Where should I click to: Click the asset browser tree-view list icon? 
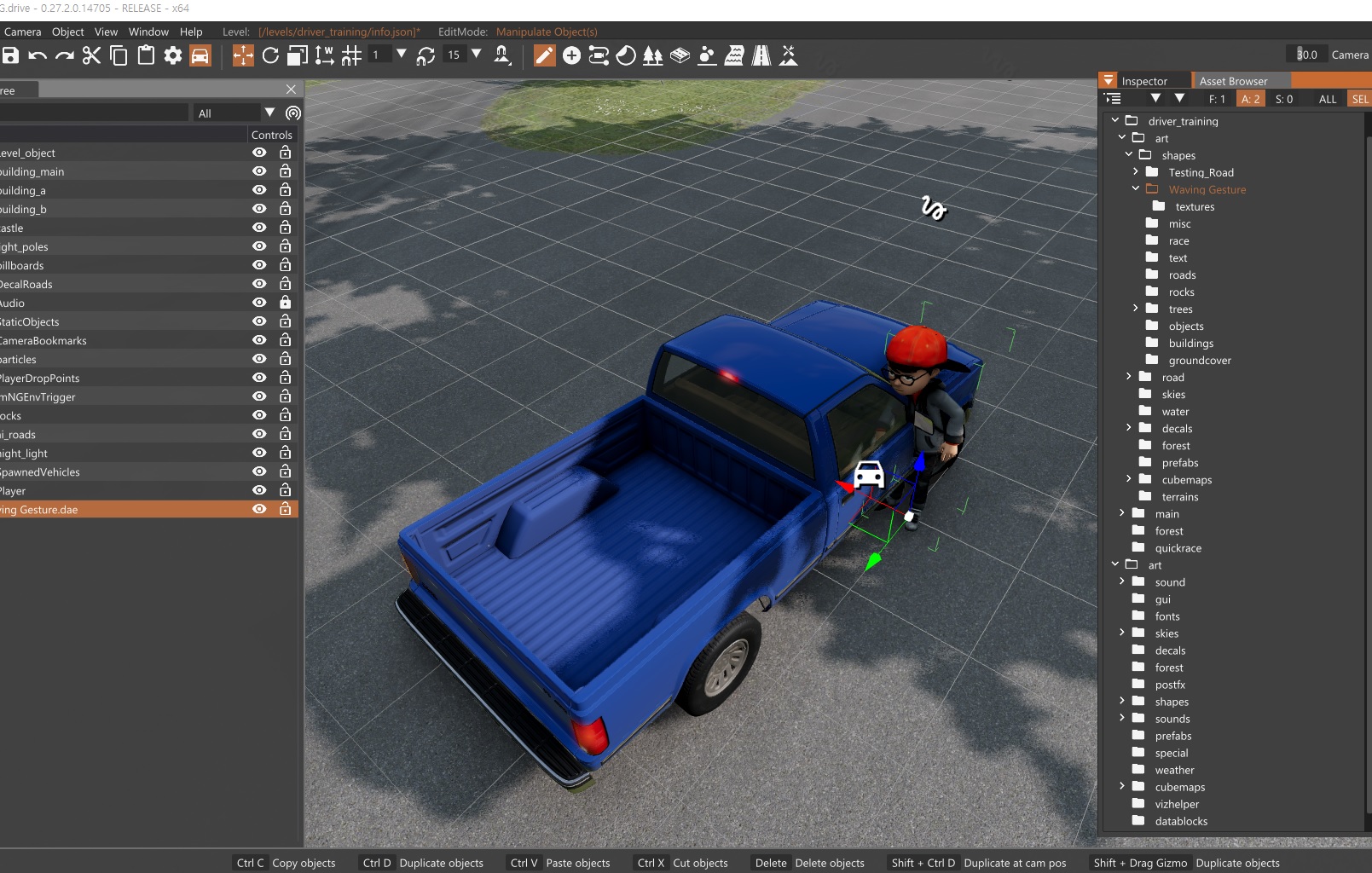[x=1114, y=99]
